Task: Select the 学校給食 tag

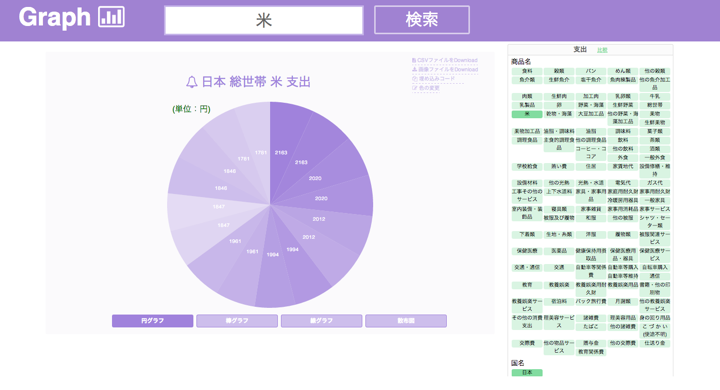Action: click(527, 166)
